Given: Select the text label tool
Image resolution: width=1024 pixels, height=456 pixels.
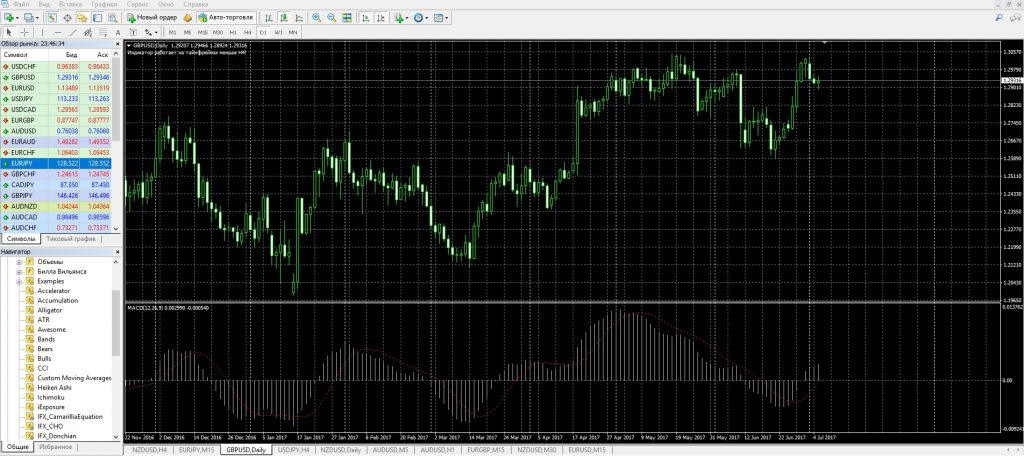Looking at the screenshot, I should click(133, 32).
